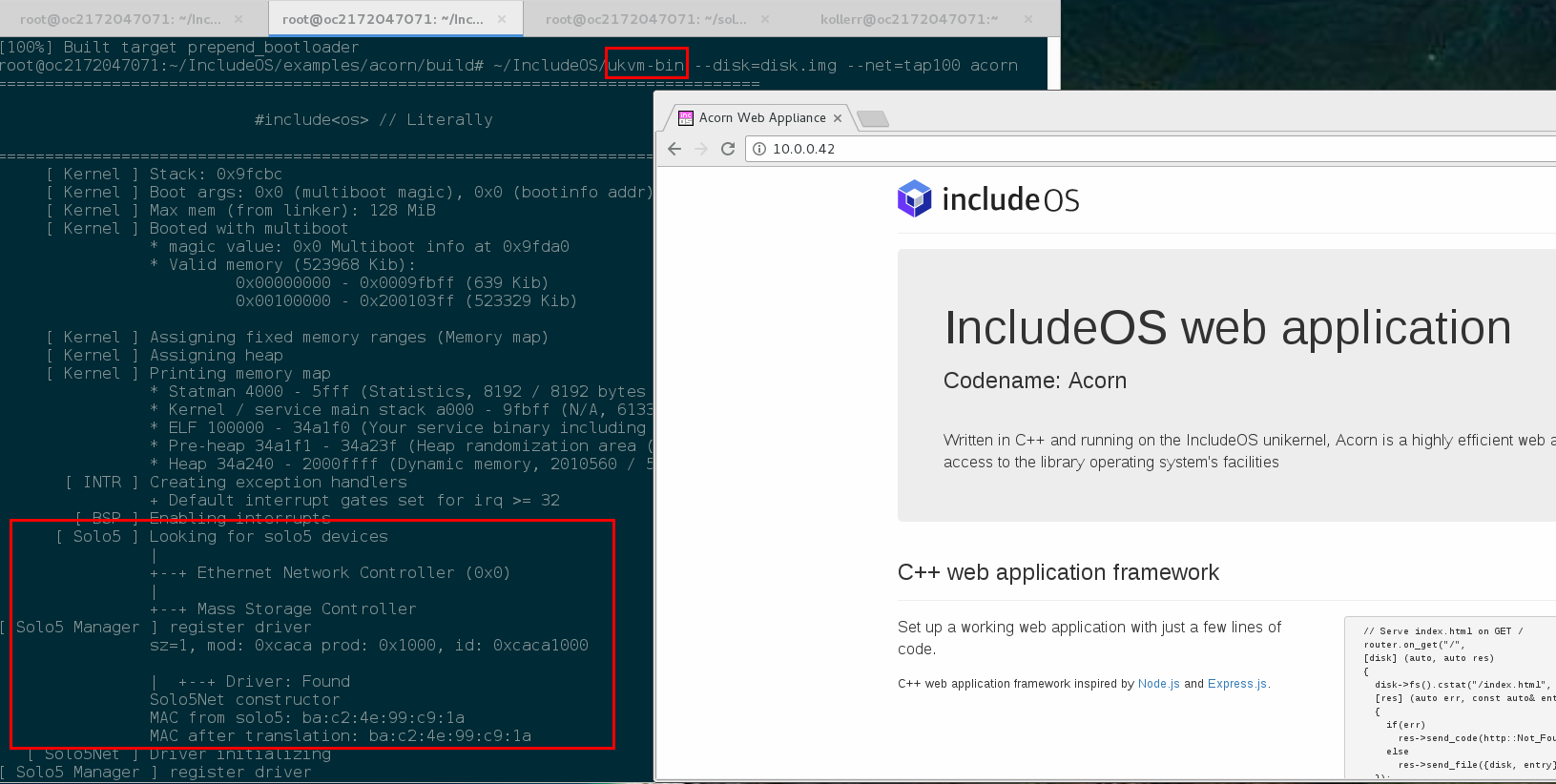This screenshot has height=784, width=1556.
Task: Open a new browser tab
Action: (873, 118)
